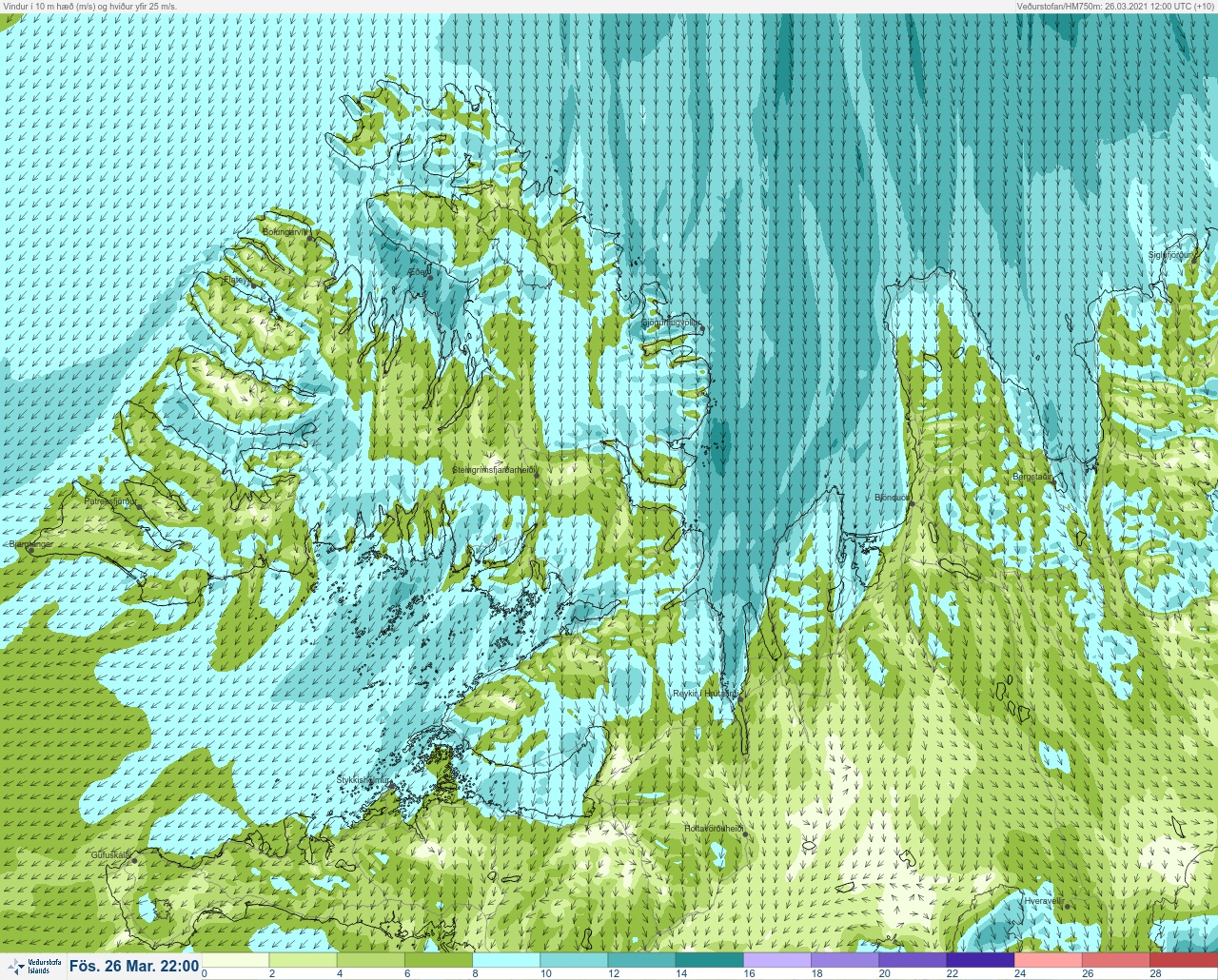Select the 22–24 m/s dark indigo legend swatch
This screenshot has height=980, width=1218.
980,960
